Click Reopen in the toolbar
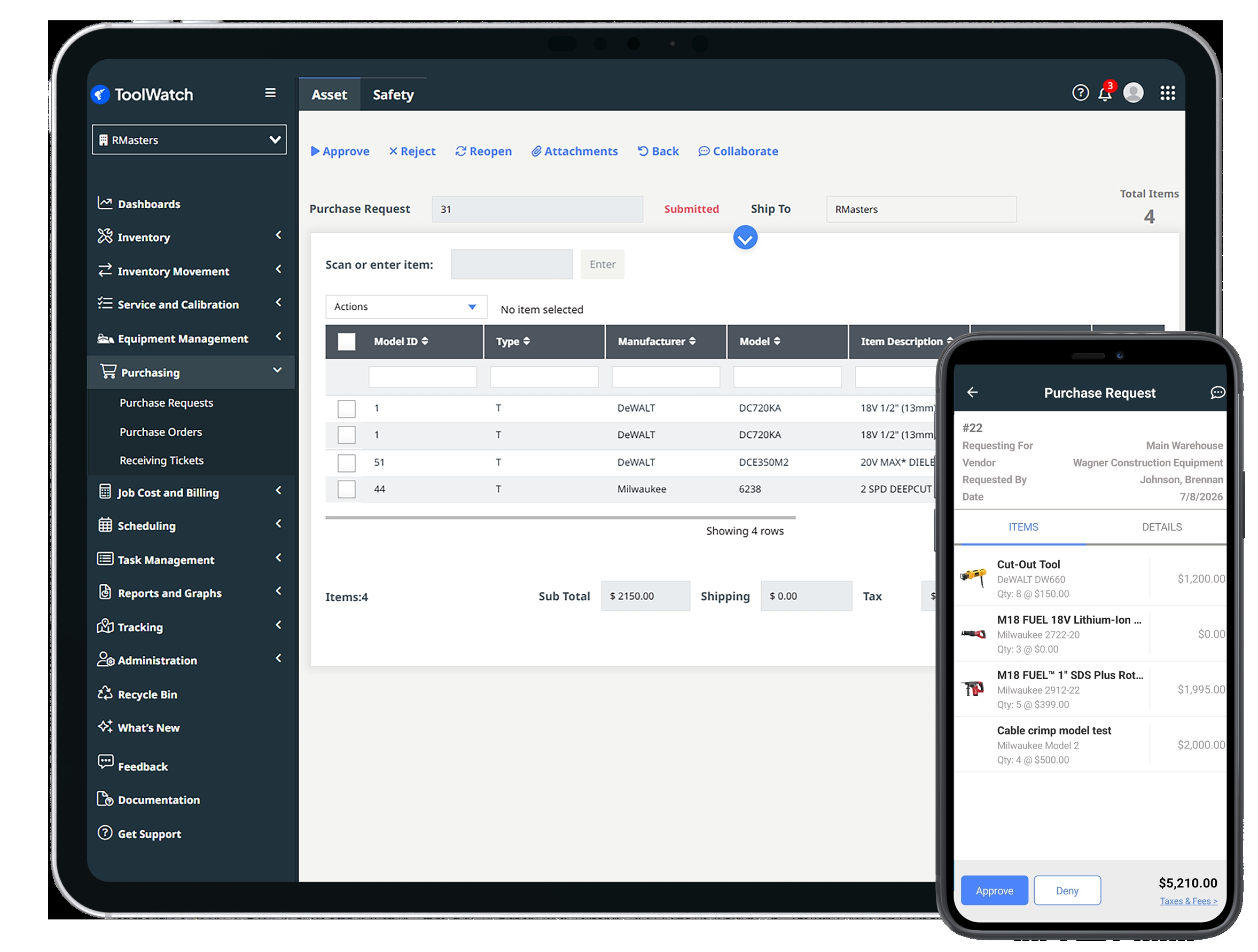Screen dimensions: 1258x952 pos(483,151)
